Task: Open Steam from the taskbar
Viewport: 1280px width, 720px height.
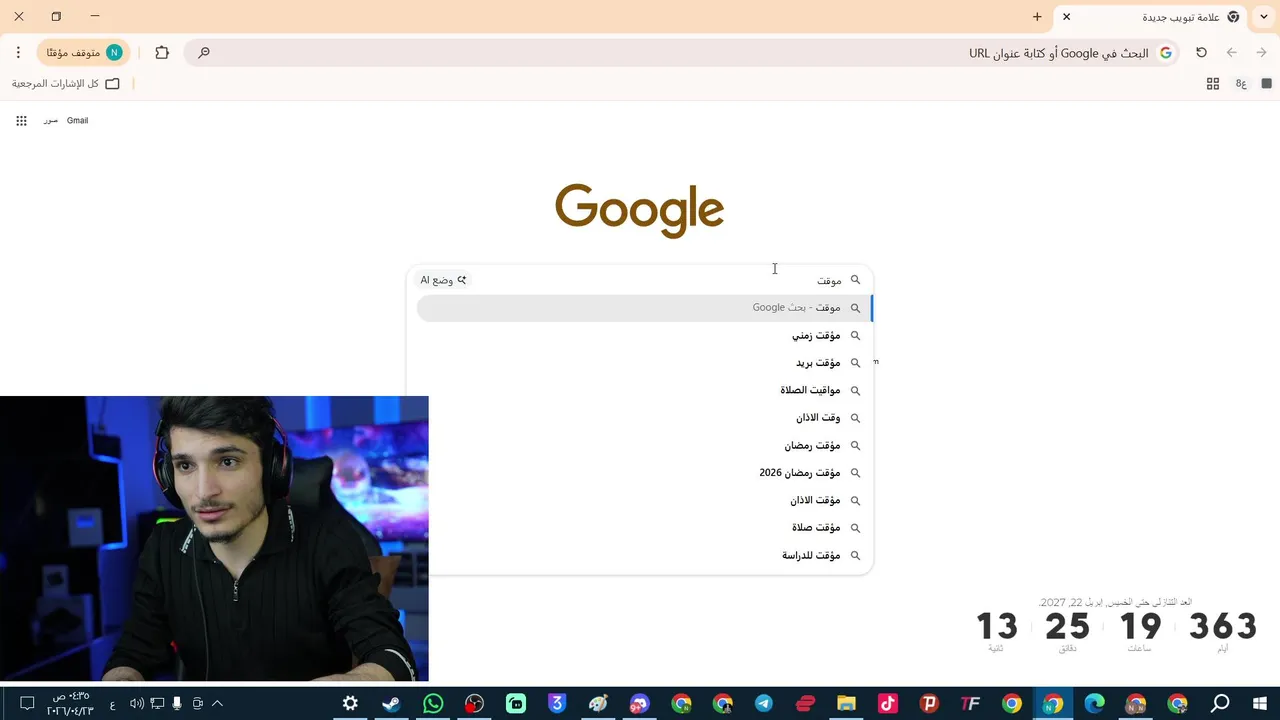Action: click(391, 704)
